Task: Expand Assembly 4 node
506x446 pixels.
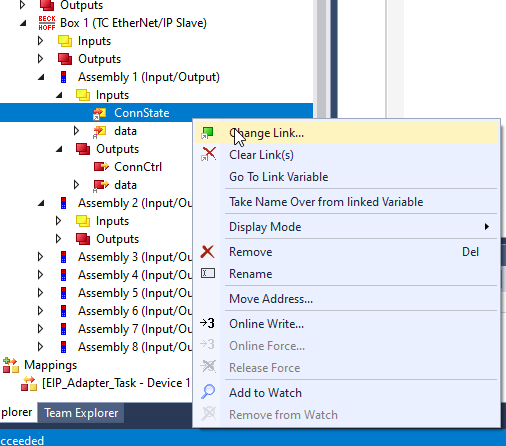Action: pyautogui.click(x=41, y=275)
